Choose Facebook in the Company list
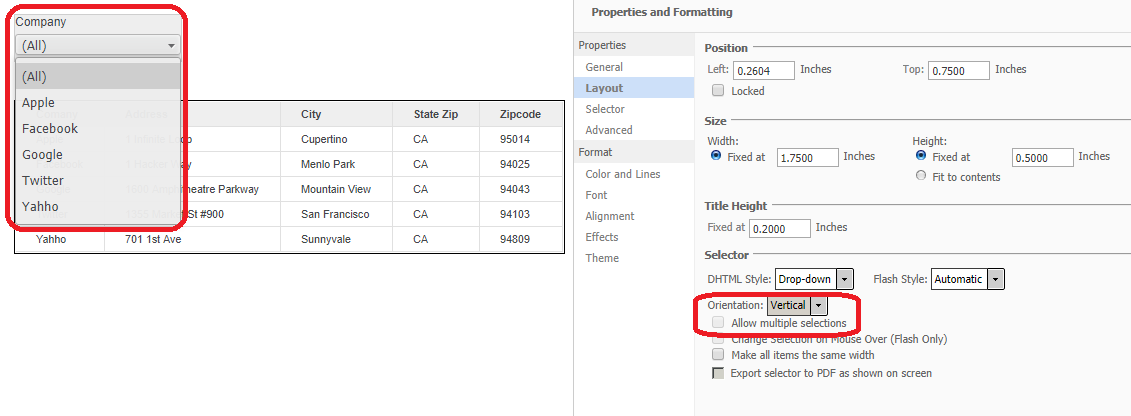This screenshot has height=416, width=1131. click(x=98, y=128)
